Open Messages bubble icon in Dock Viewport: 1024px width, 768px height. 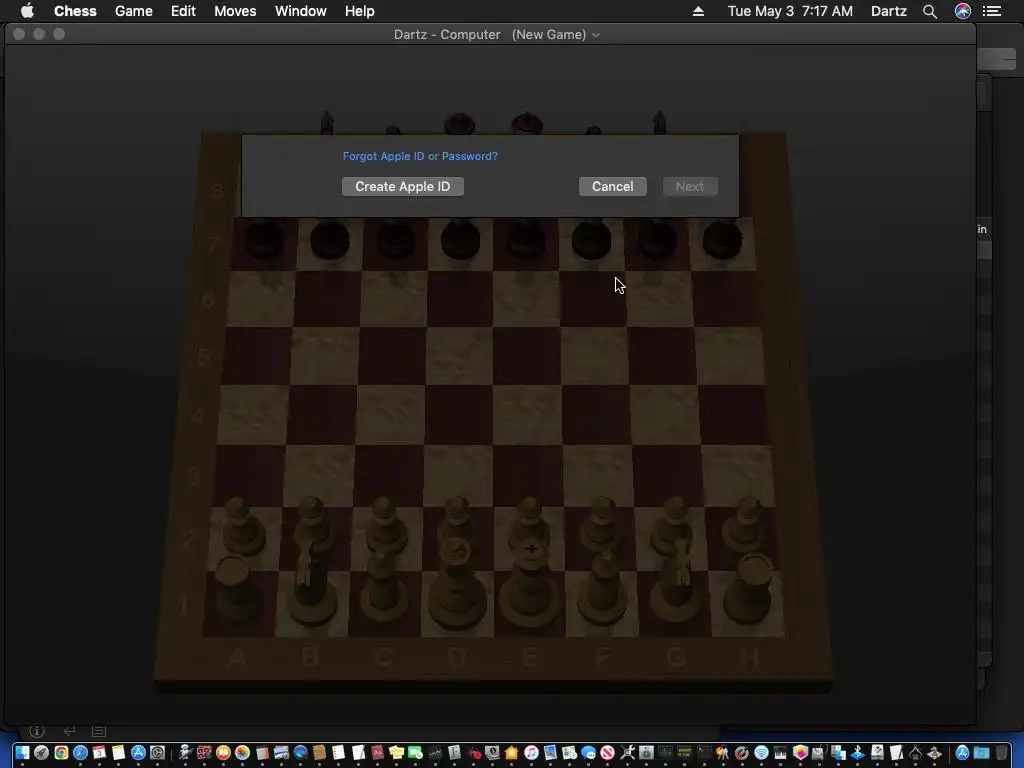[x=588, y=752]
